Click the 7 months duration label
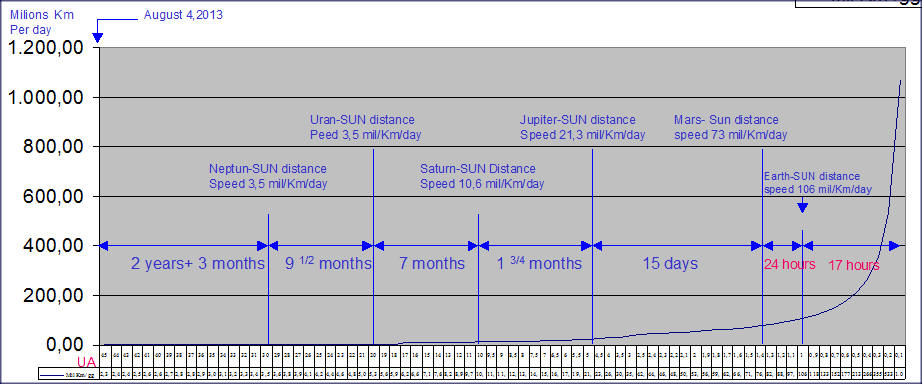Screen dimensions: 922x384 (x=432, y=263)
